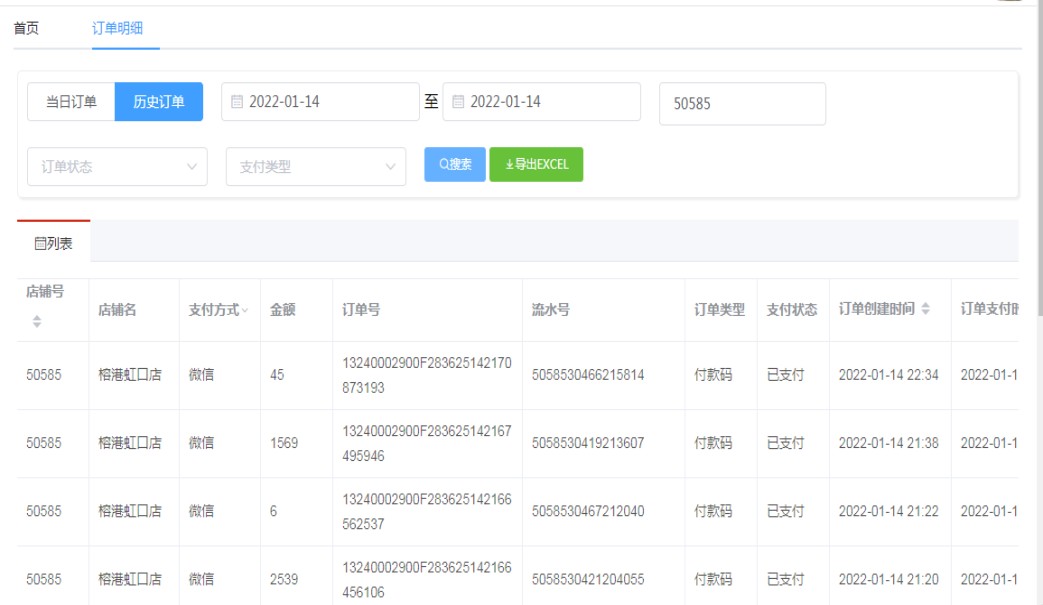Expand the 支付类型 dropdown
This screenshot has height=605, width=1043.
[x=316, y=167]
